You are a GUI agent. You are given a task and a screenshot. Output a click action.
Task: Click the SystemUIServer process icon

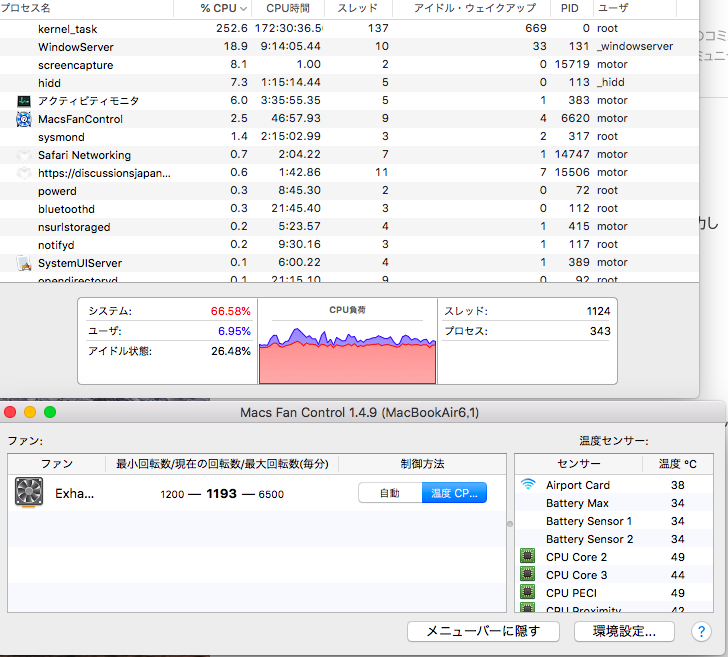pos(24,263)
